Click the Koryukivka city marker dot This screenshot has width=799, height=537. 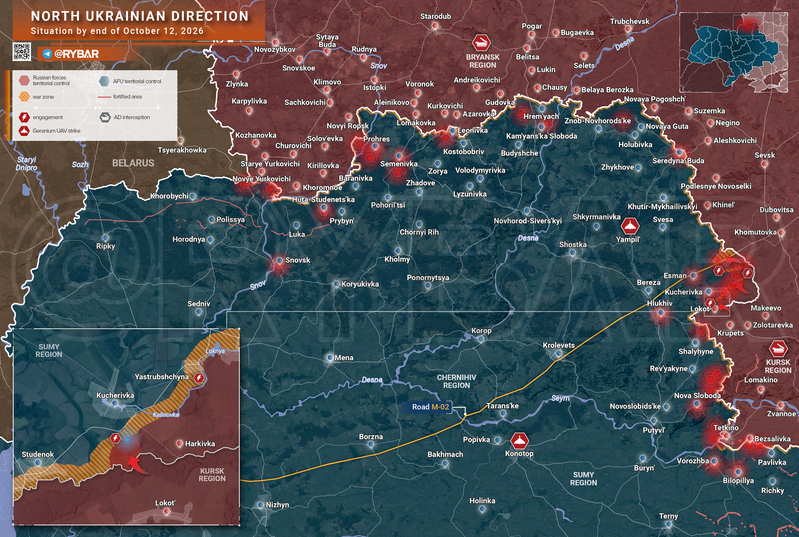click(x=336, y=284)
